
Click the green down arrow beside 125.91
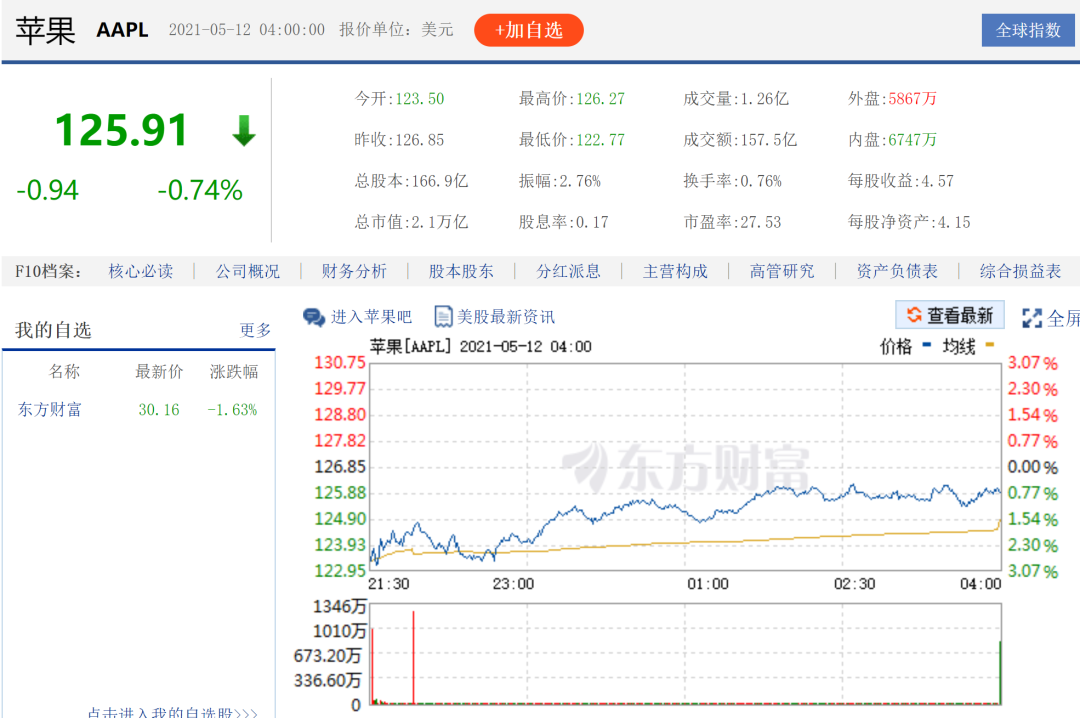[x=244, y=131]
